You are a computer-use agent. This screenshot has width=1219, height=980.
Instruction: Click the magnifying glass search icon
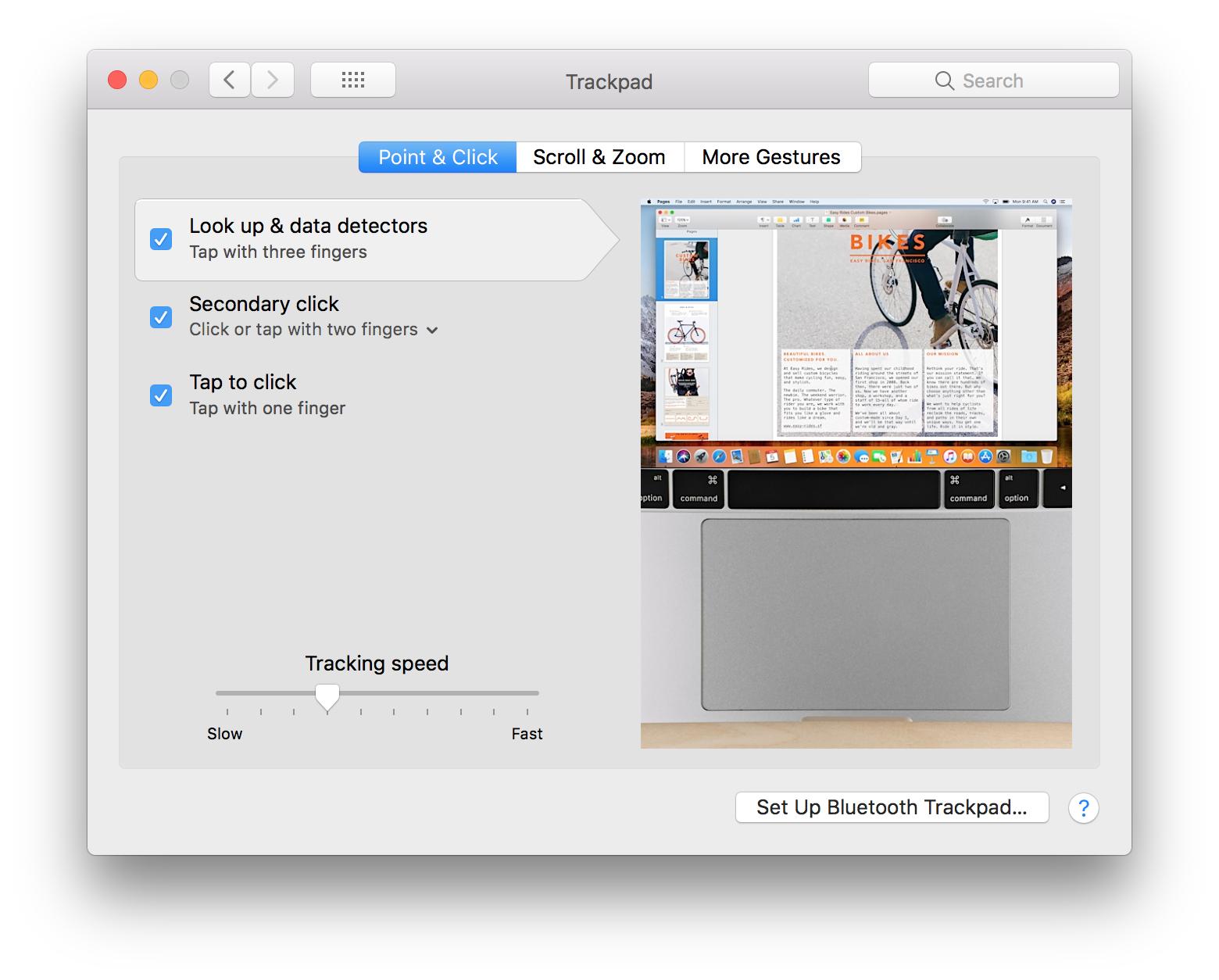[x=944, y=80]
